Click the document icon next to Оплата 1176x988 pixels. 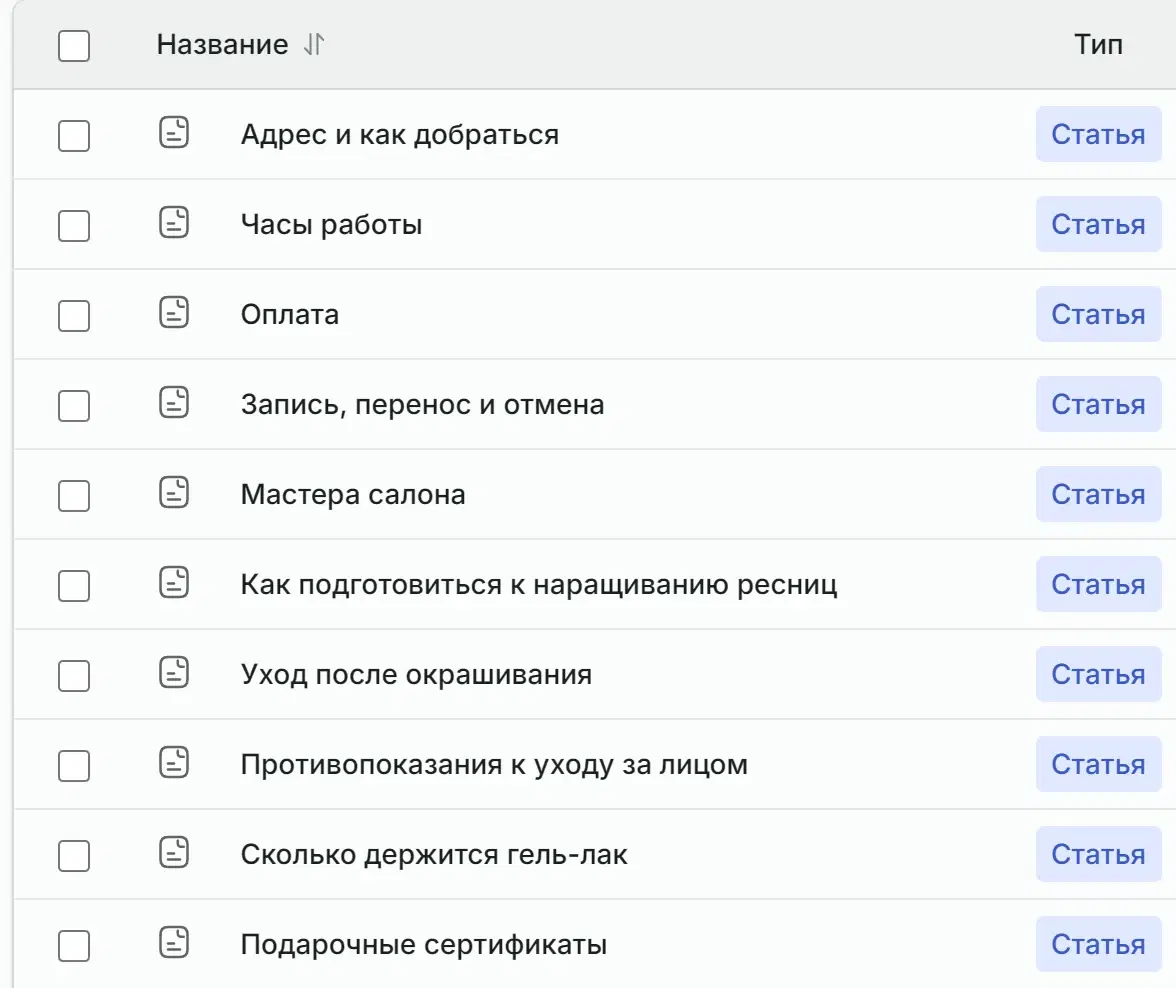[174, 313]
